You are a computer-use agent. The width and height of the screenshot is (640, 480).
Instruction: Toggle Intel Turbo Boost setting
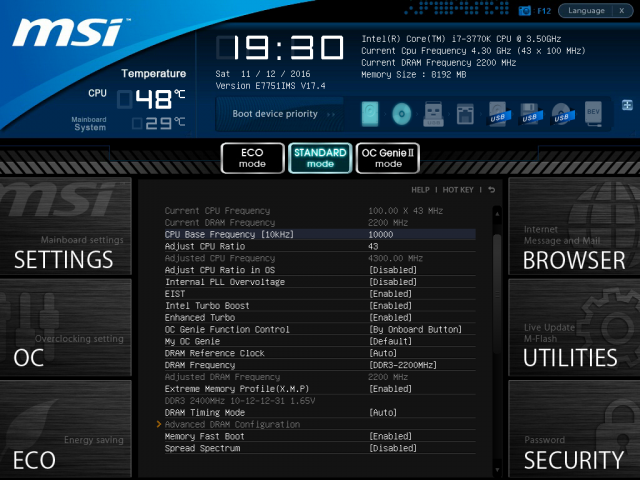point(390,305)
